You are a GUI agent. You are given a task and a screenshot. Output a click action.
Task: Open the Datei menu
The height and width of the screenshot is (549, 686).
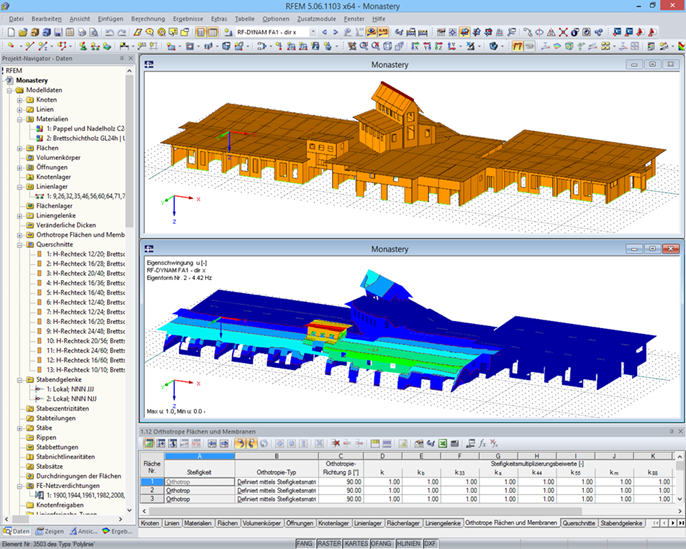tap(16, 19)
